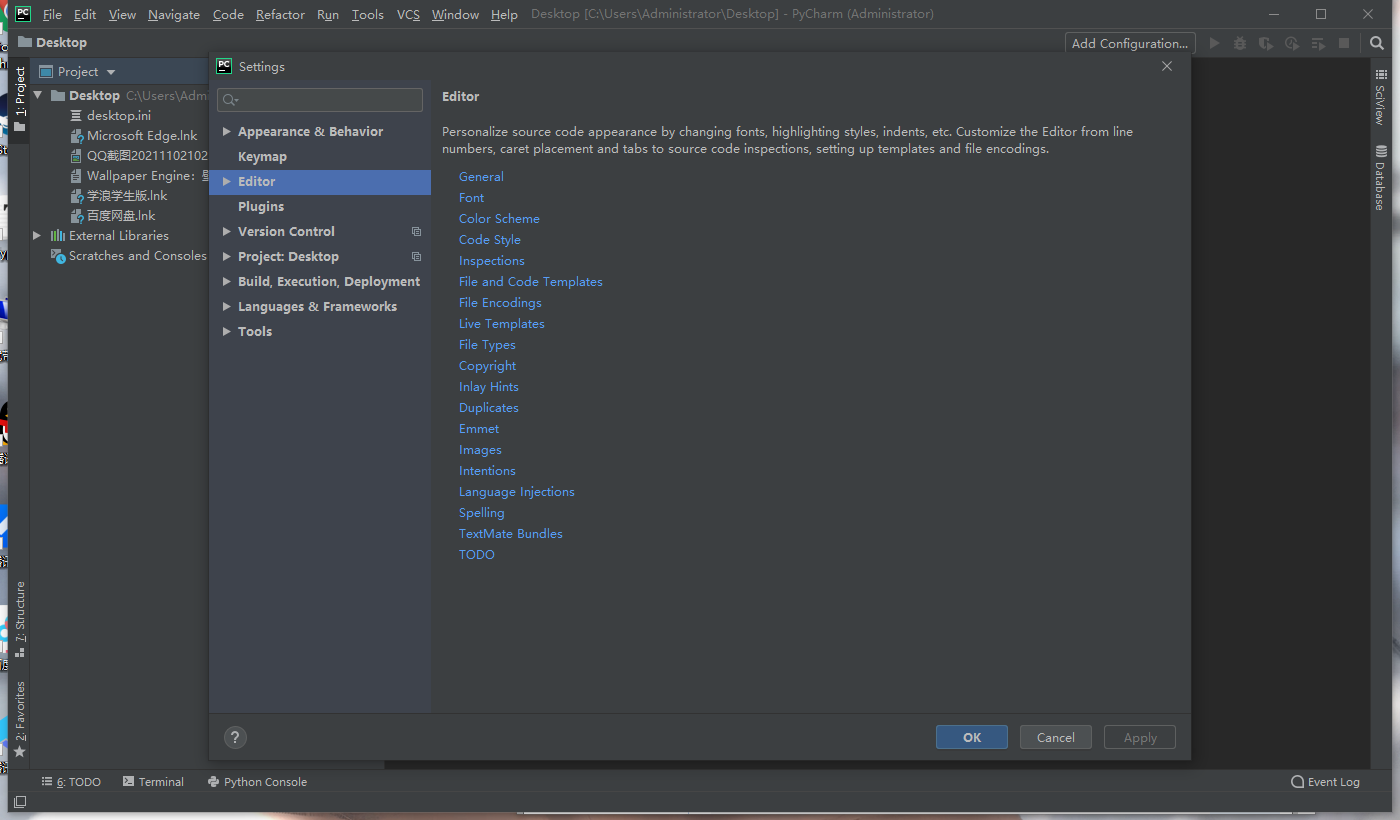Open the Project view dropdown
The image size is (1400, 820).
[111, 72]
